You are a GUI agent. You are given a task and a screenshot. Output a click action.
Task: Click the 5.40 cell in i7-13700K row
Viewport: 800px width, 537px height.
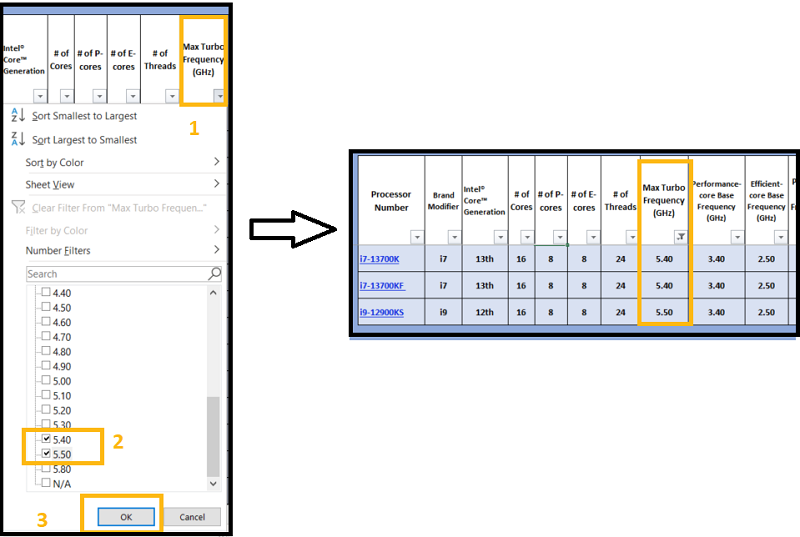[664, 259]
